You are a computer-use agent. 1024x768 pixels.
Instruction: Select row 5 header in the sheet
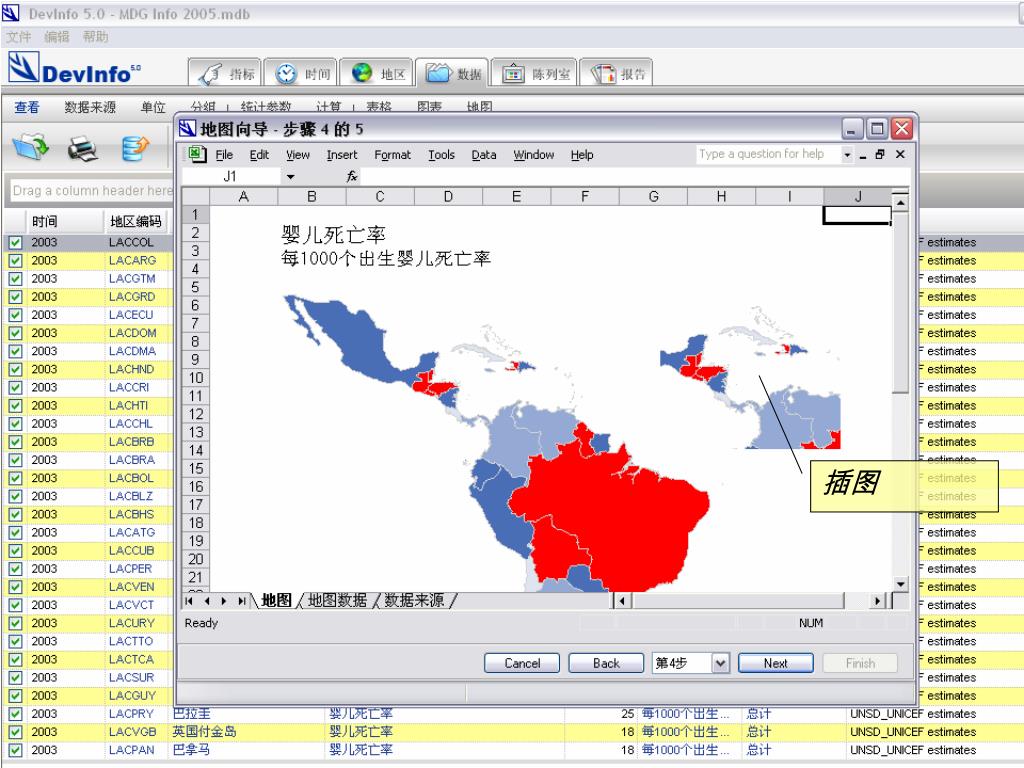[195, 287]
